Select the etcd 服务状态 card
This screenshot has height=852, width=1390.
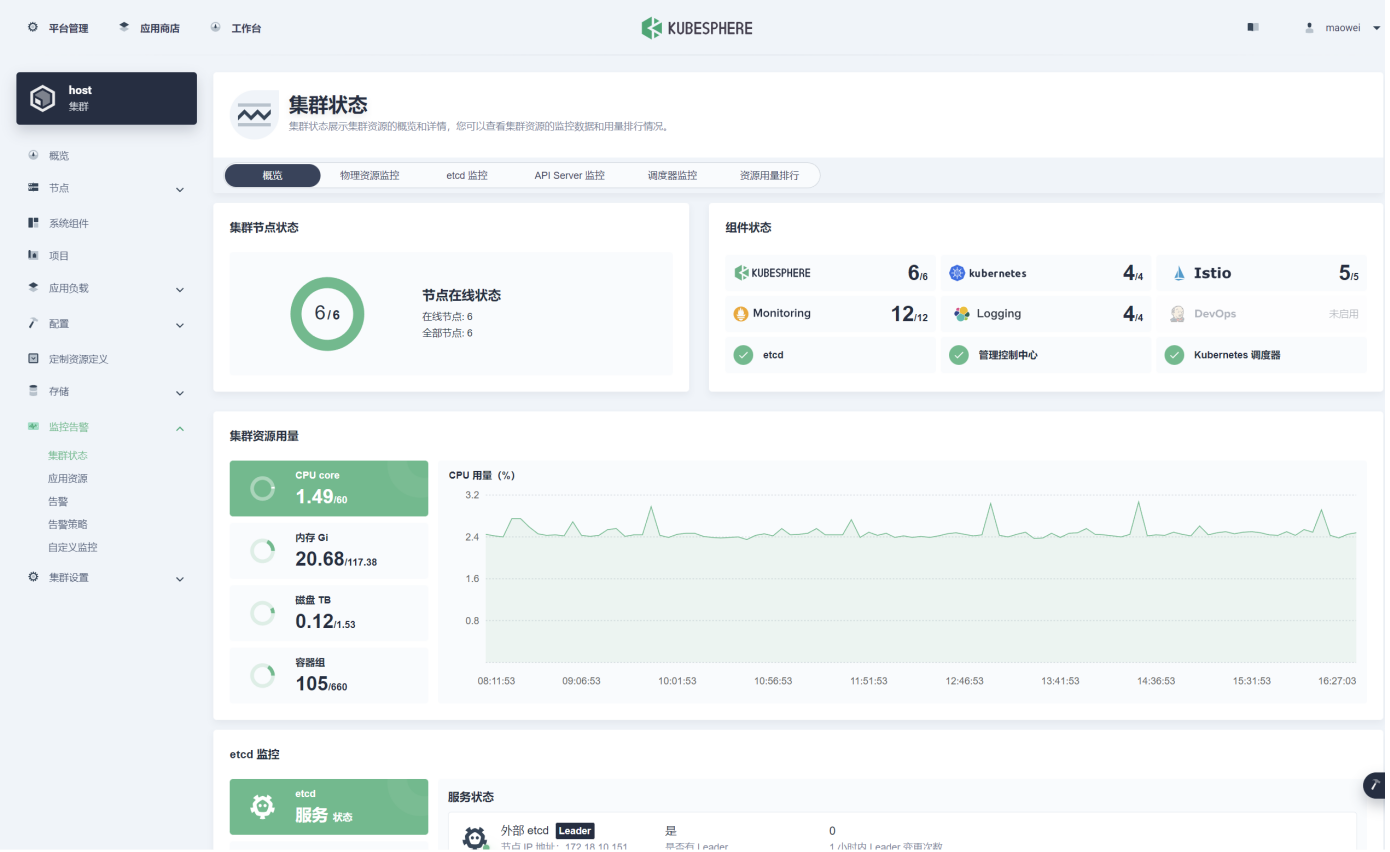coord(329,807)
